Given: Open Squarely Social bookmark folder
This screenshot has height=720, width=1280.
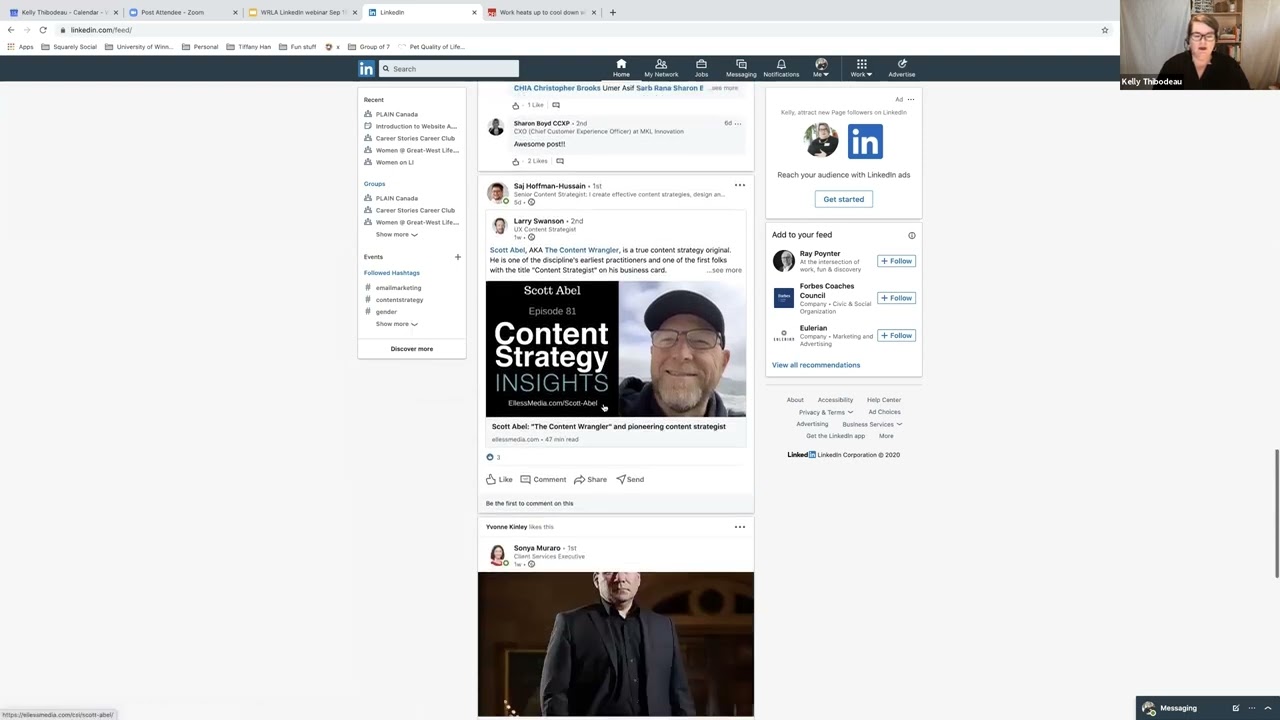Looking at the screenshot, I should [x=69, y=47].
